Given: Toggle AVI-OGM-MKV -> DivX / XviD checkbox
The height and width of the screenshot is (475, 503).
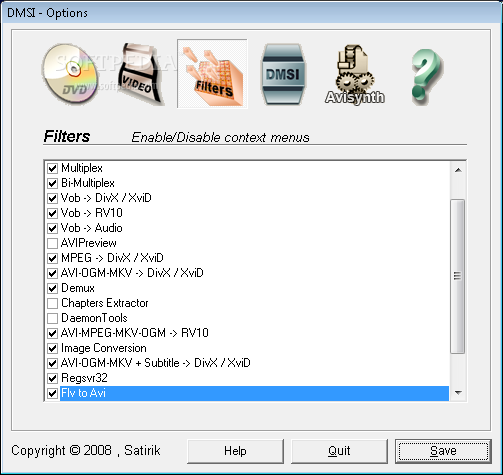Looking at the screenshot, I should click(x=52, y=273).
